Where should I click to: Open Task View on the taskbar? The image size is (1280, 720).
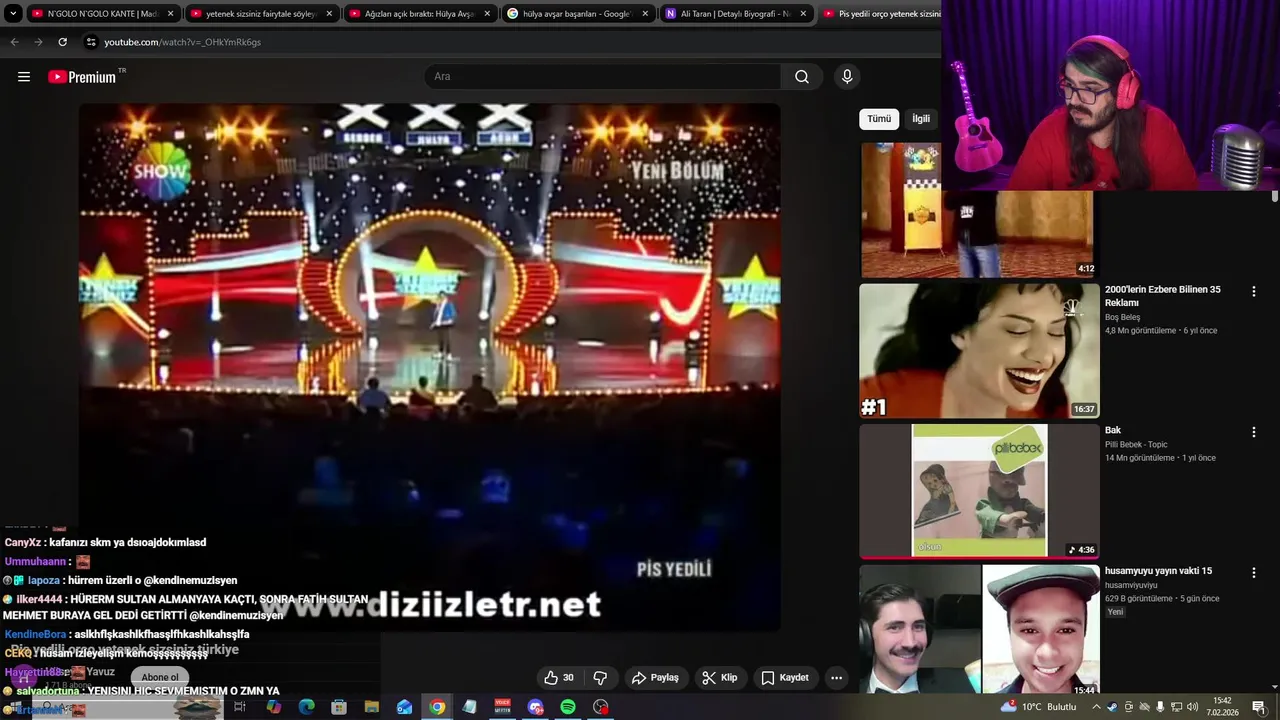click(240, 707)
